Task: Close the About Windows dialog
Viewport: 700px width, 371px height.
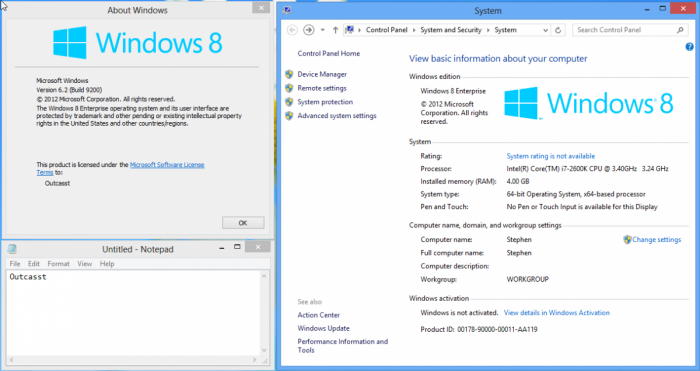Action: click(261, 8)
